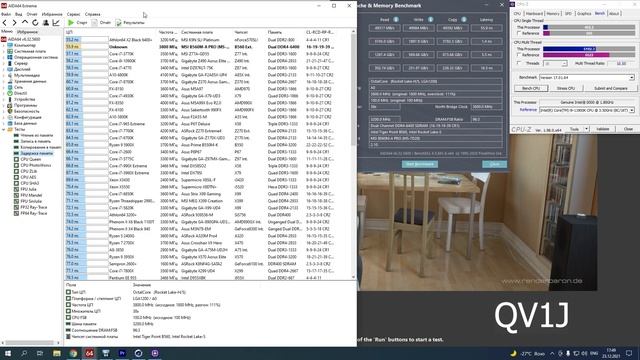The height and width of the screenshot is (360, 640).
Task: Toggle Reference checkbox under CPU Multi Thread
Action: click(x=519, y=55)
